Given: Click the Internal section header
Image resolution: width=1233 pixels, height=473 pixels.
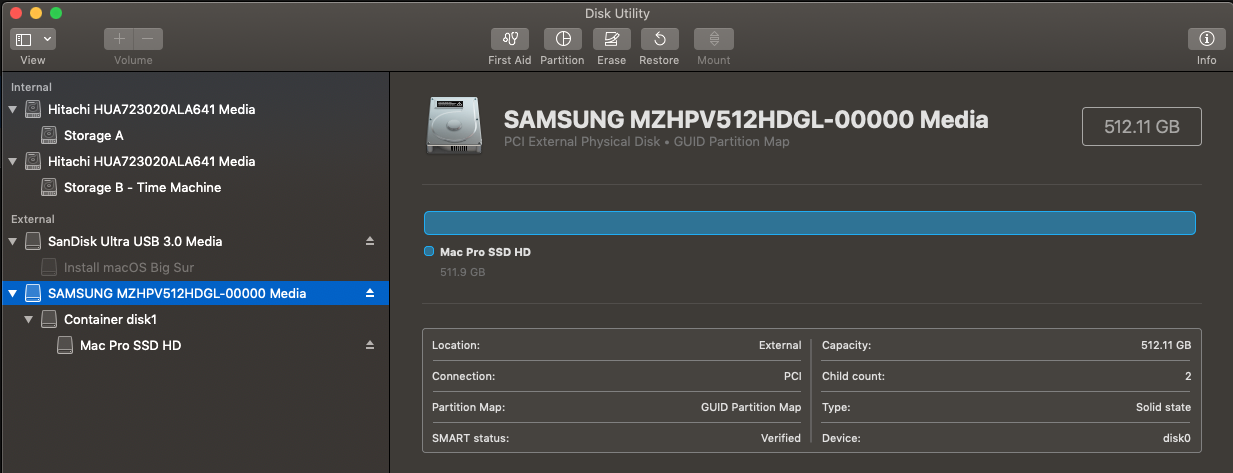Looking at the screenshot, I should [x=31, y=87].
